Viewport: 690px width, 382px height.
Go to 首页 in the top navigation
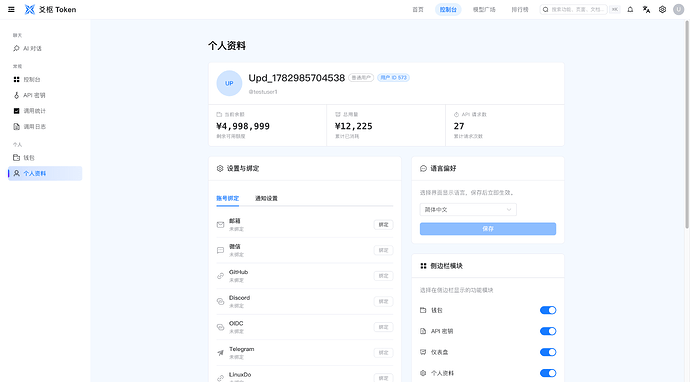click(x=418, y=9)
